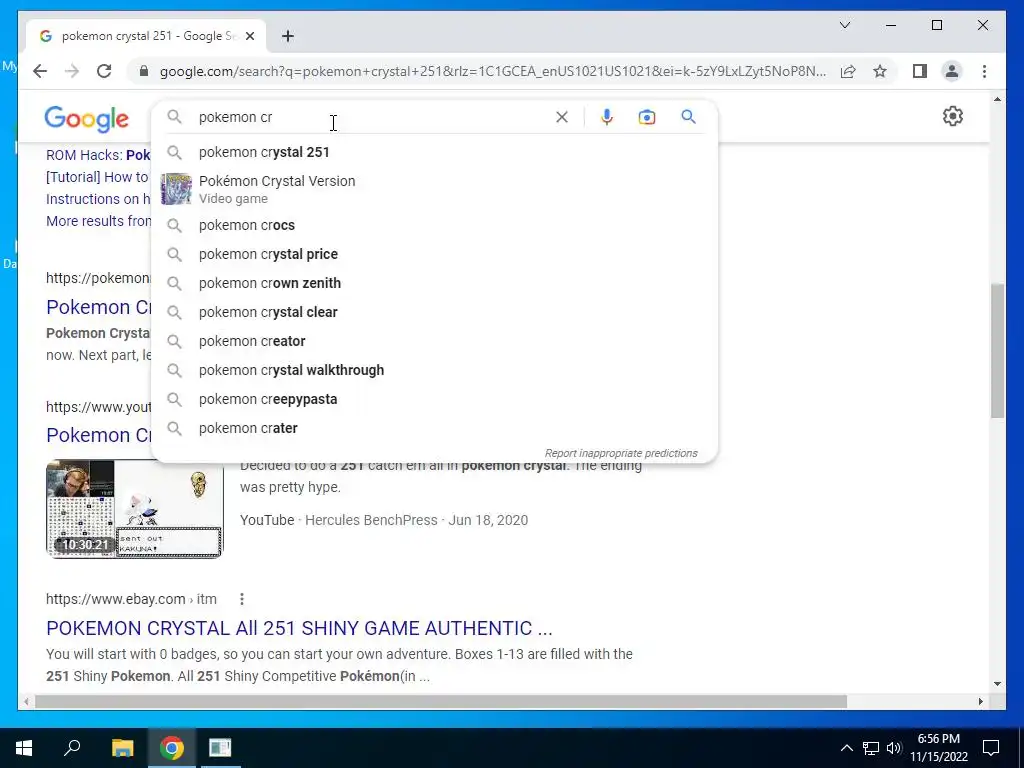Open File Explorer from taskbar
1024x768 pixels.
(122, 748)
